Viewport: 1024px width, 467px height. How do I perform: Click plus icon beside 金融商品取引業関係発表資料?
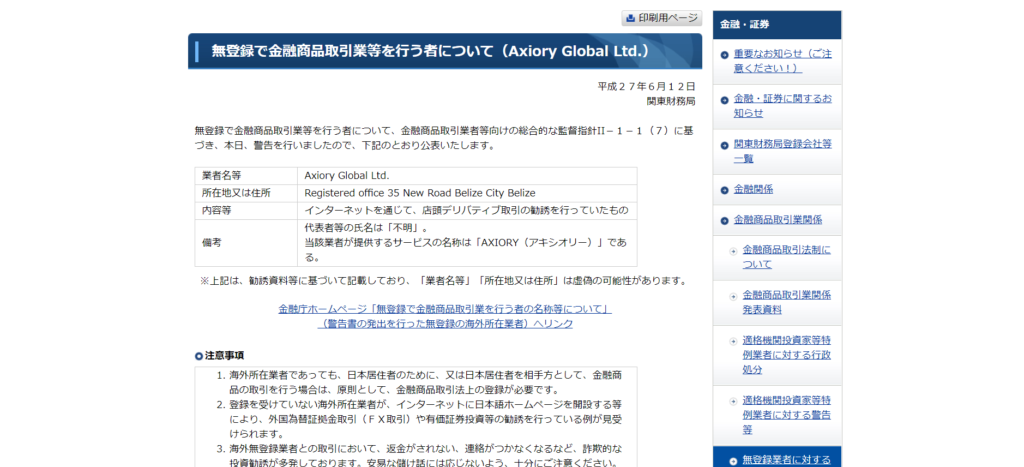tap(733, 297)
